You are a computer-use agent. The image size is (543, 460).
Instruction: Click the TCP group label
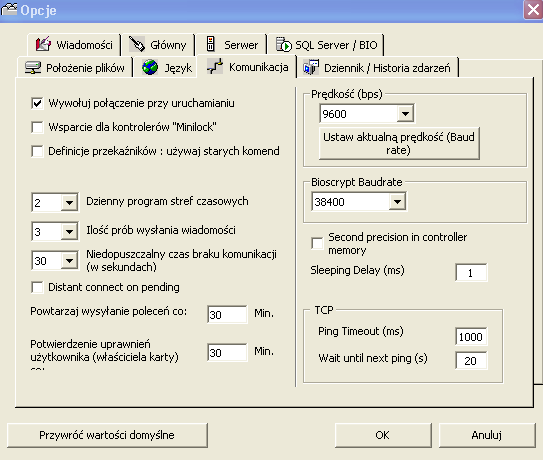(x=324, y=310)
